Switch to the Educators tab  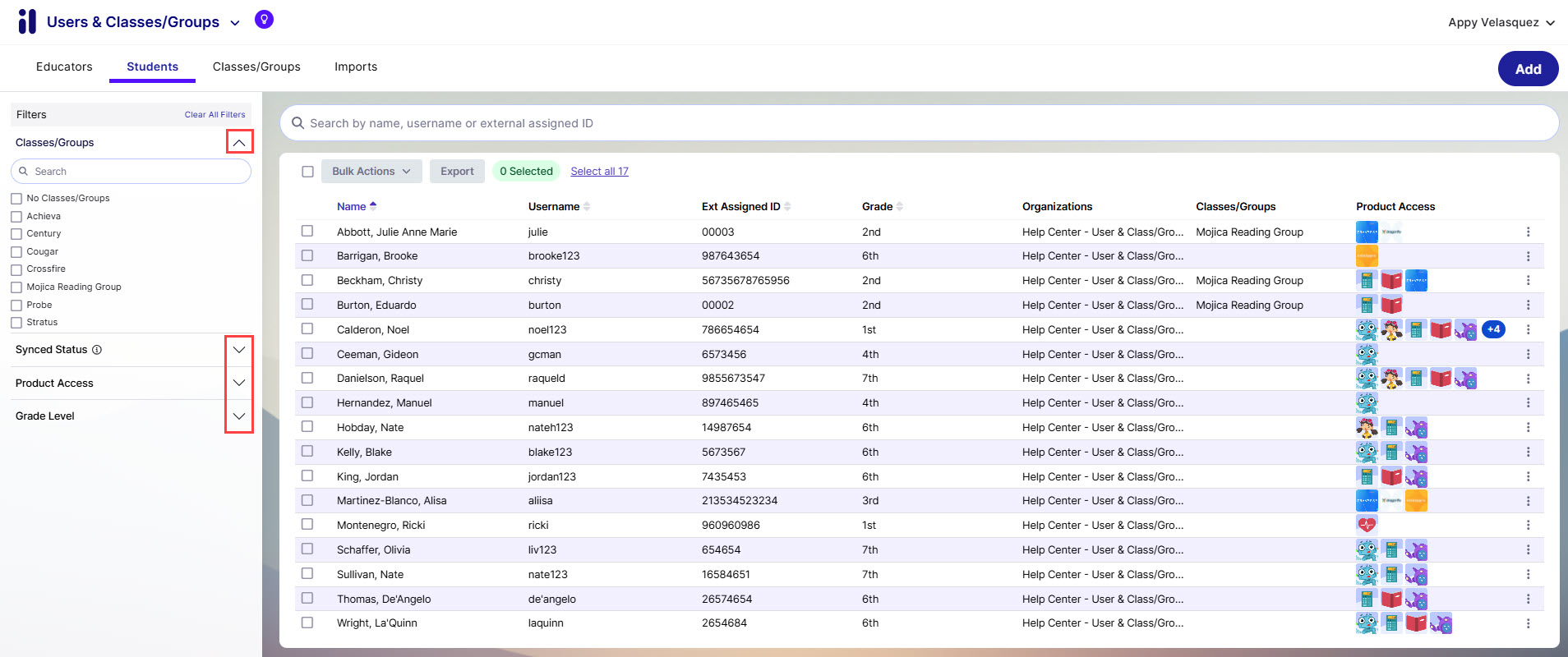coord(64,67)
